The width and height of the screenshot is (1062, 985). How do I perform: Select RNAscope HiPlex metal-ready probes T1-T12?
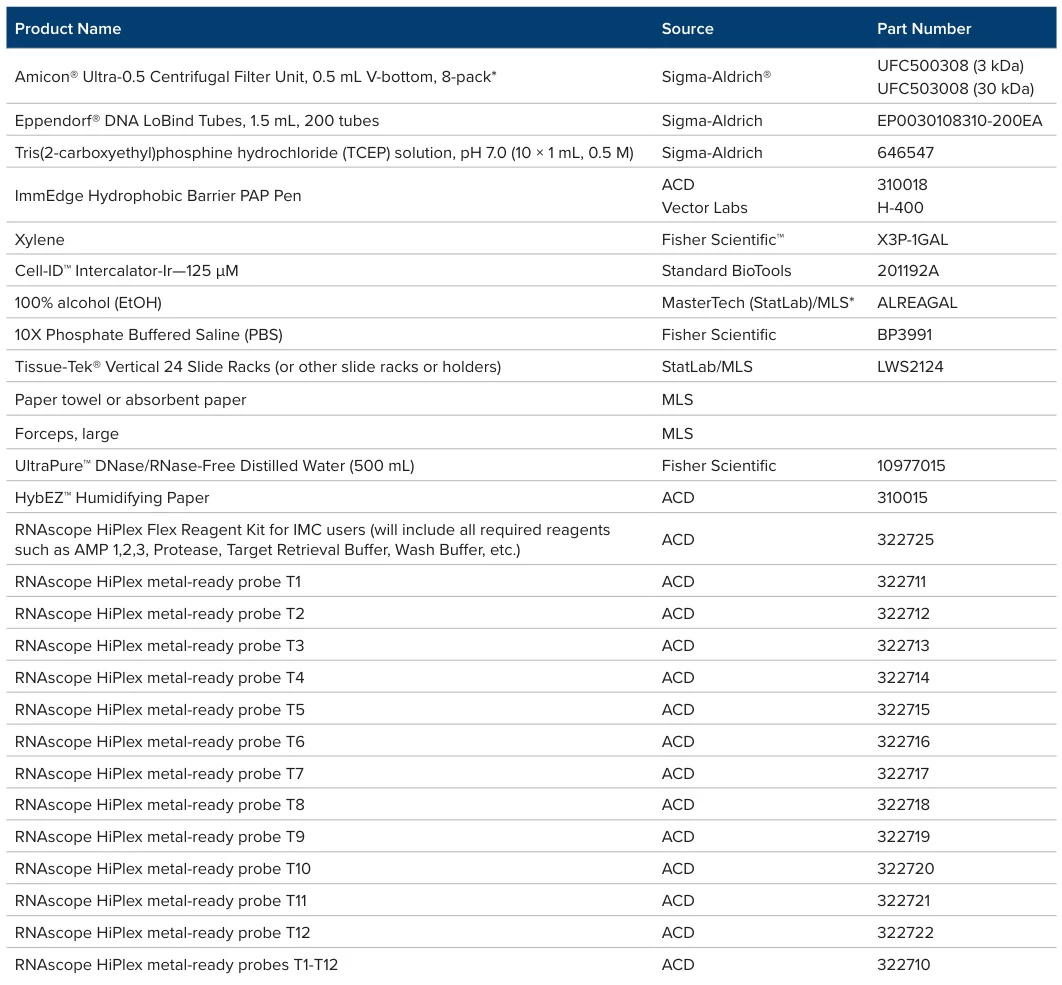pyautogui.click(x=176, y=965)
